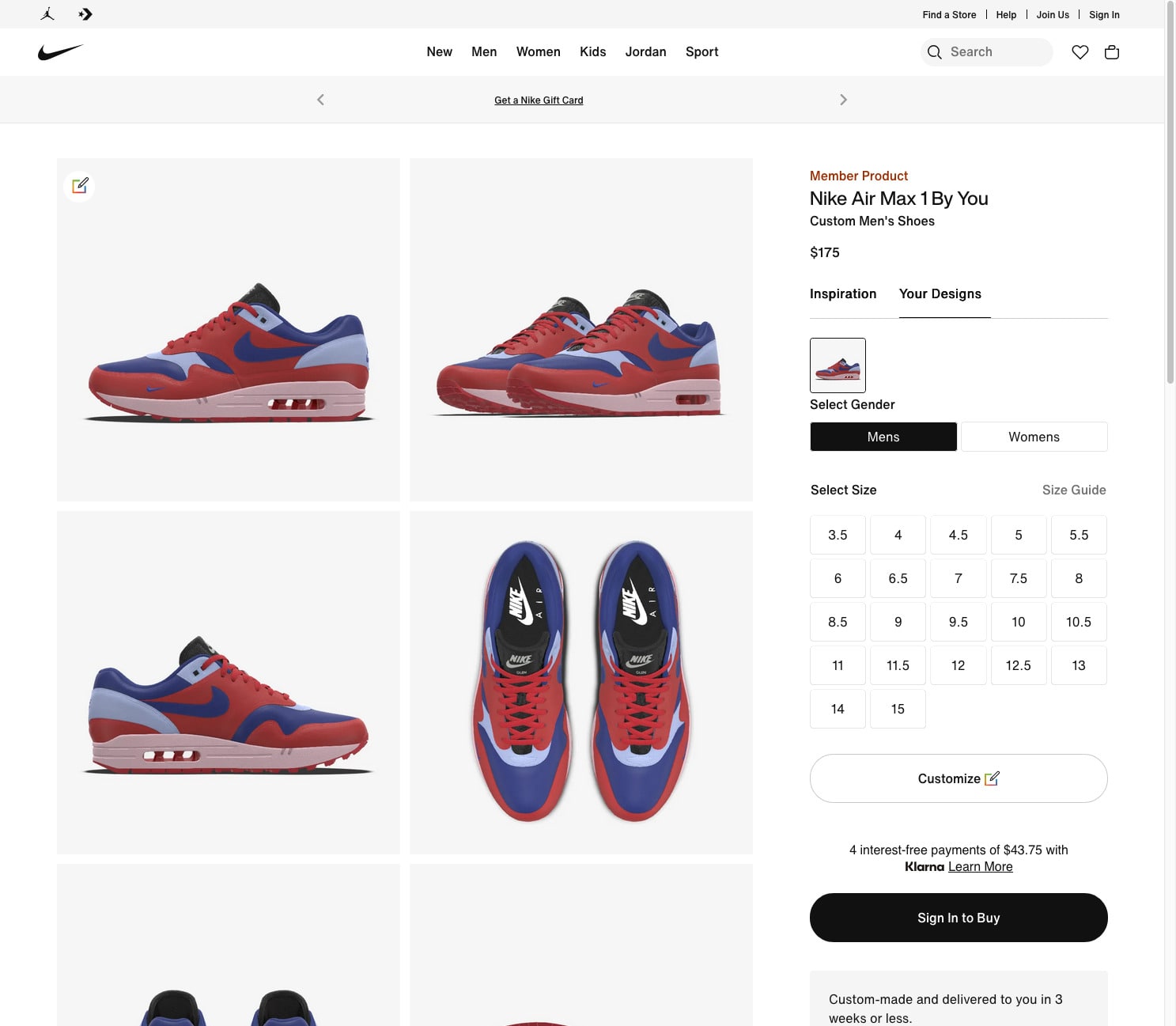Open the medial side shoe view image

pos(229,683)
